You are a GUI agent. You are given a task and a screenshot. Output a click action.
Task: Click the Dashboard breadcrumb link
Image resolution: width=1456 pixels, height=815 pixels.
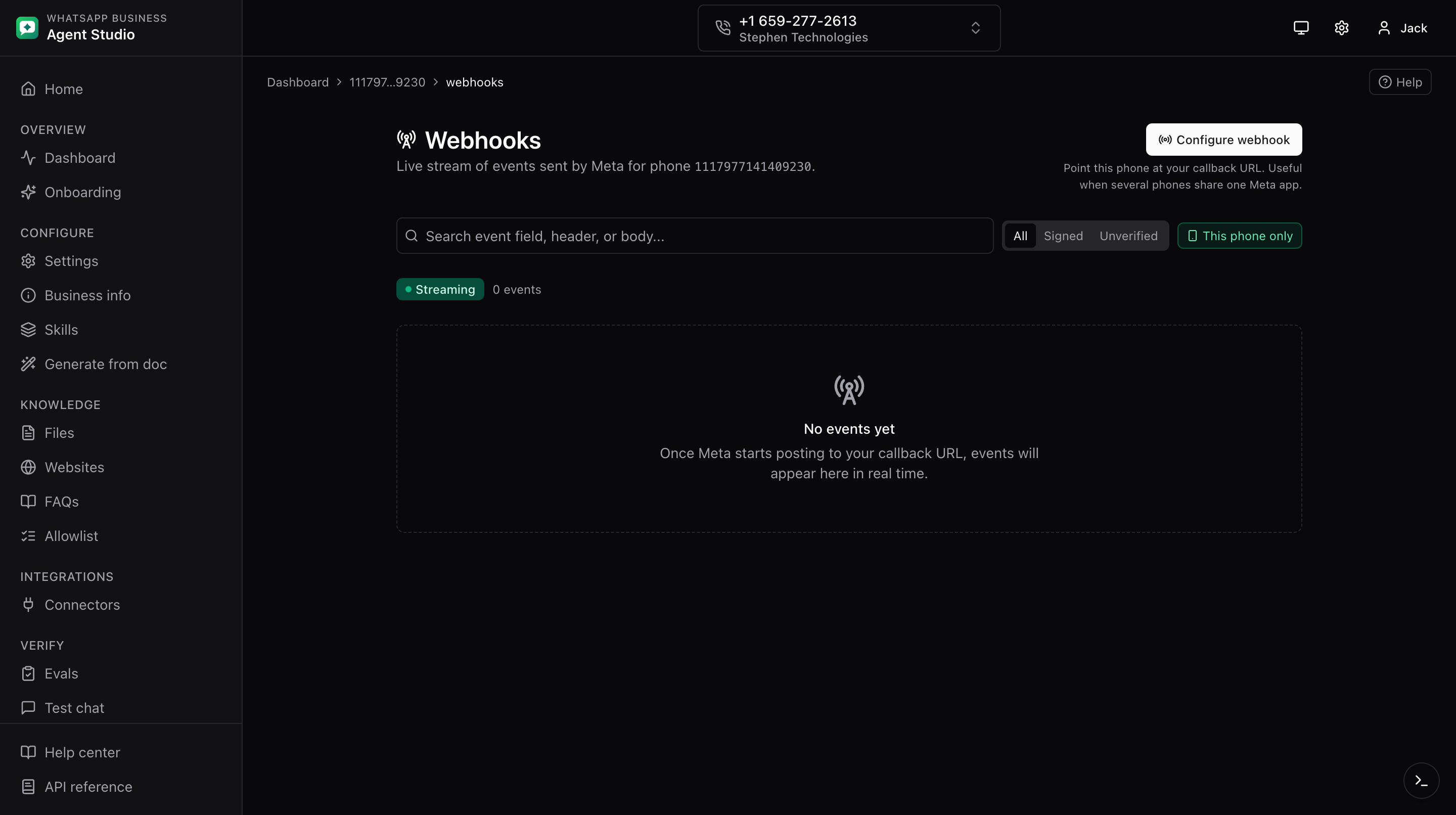pos(298,82)
